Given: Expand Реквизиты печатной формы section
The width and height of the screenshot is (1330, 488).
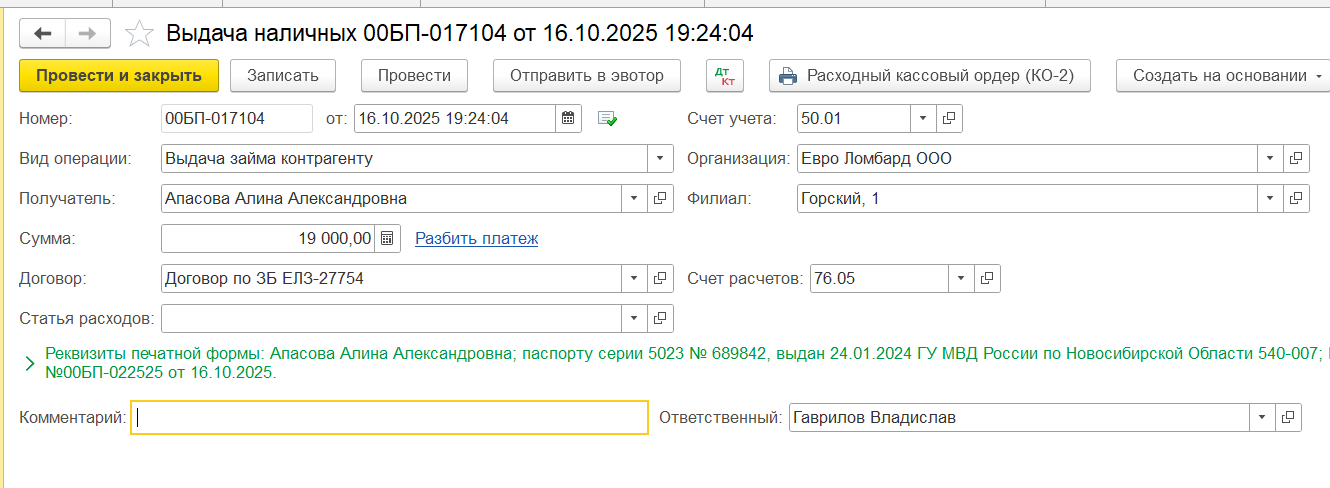Looking at the screenshot, I should (29, 364).
